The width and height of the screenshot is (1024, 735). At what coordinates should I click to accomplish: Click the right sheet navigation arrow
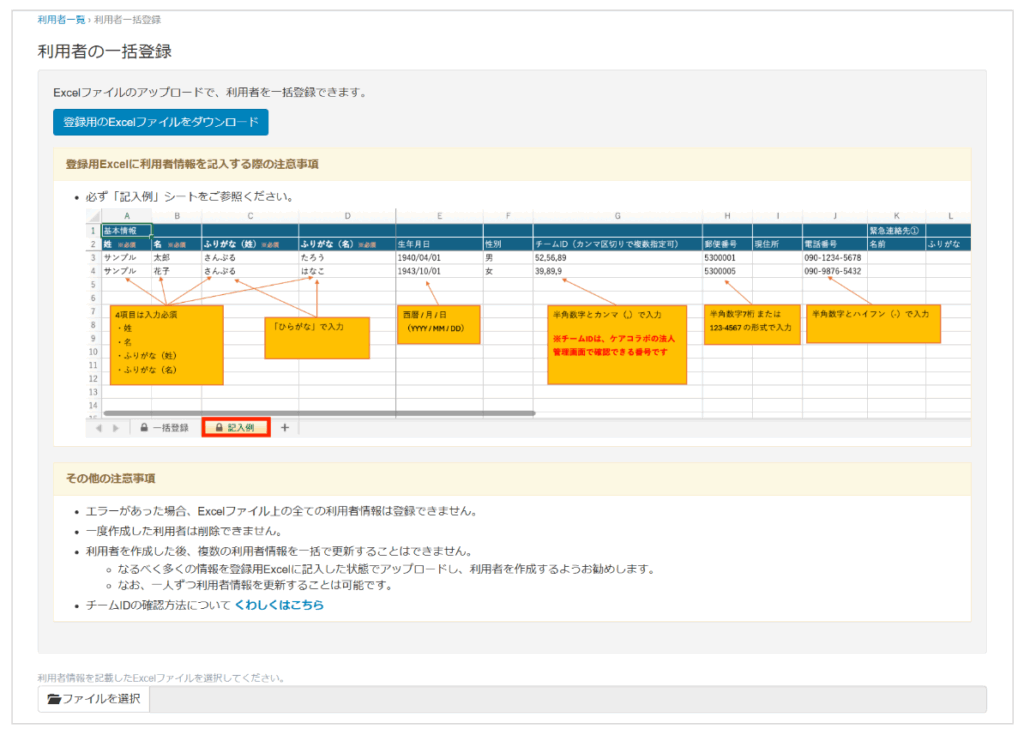point(114,426)
